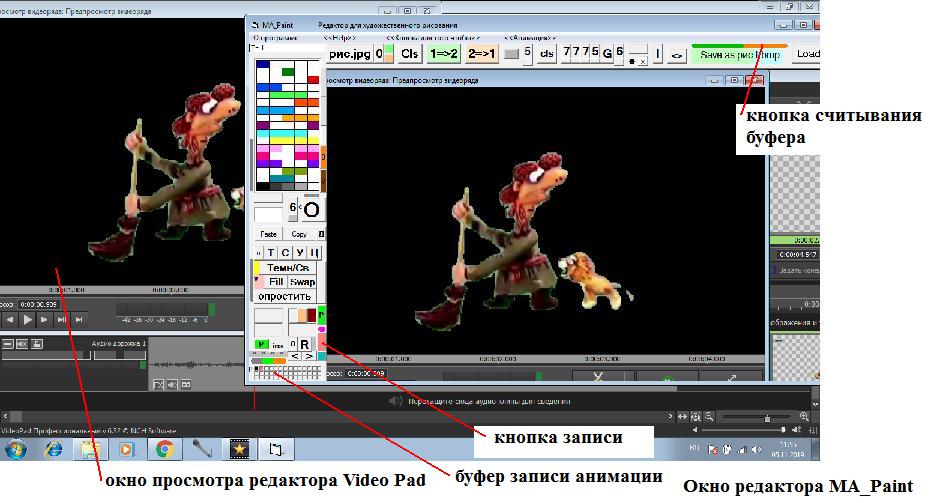Open the О программе menu in MA_Paint
Viewport: 933px width, 503px height.
click(275, 38)
